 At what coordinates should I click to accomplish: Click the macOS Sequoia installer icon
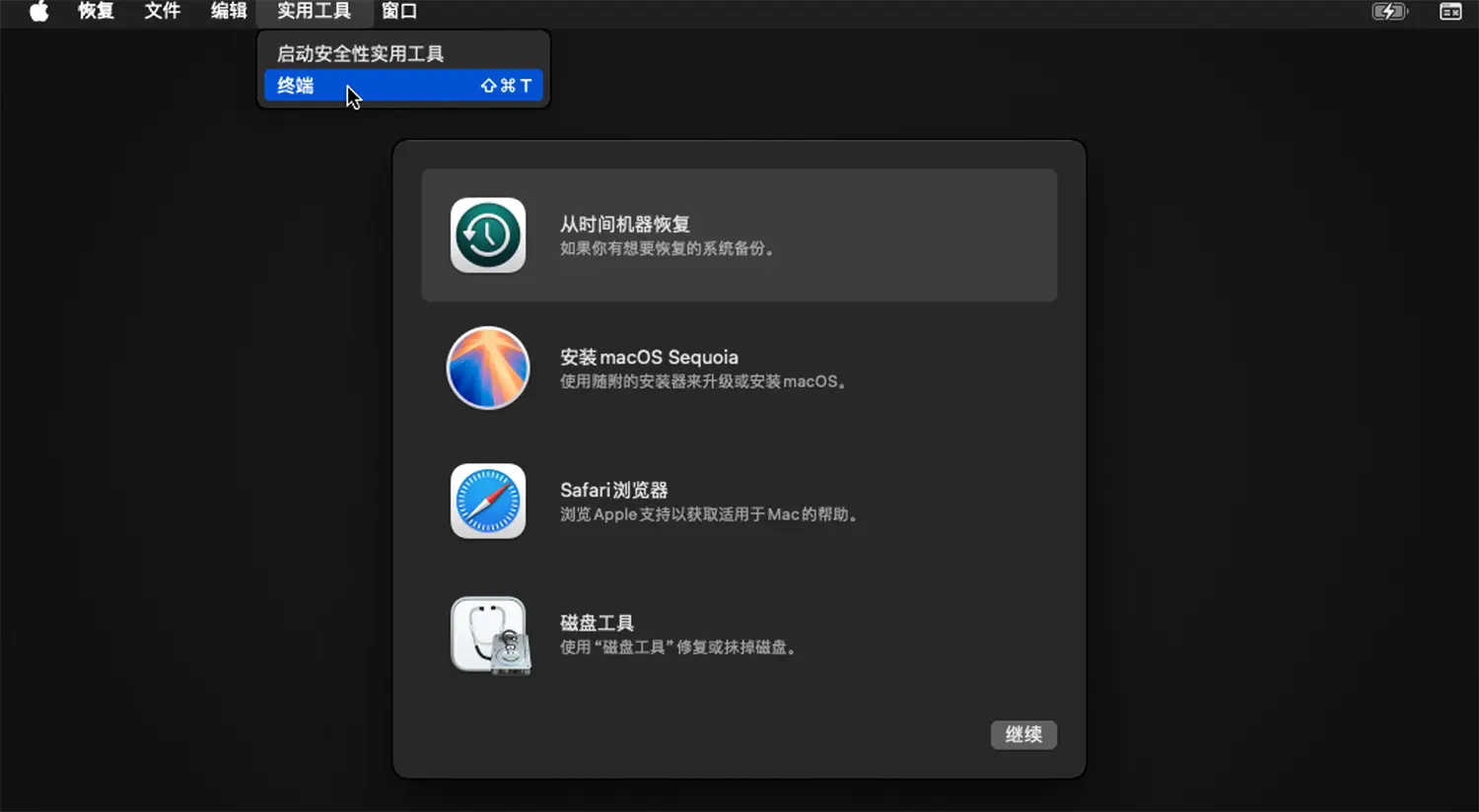coord(487,368)
